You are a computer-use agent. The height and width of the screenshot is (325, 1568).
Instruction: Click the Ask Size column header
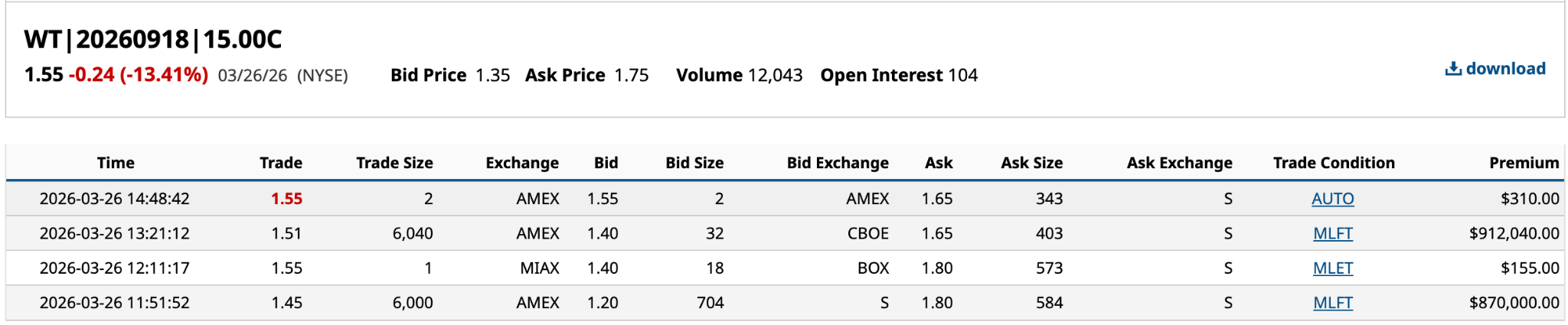click(1031, 163)
